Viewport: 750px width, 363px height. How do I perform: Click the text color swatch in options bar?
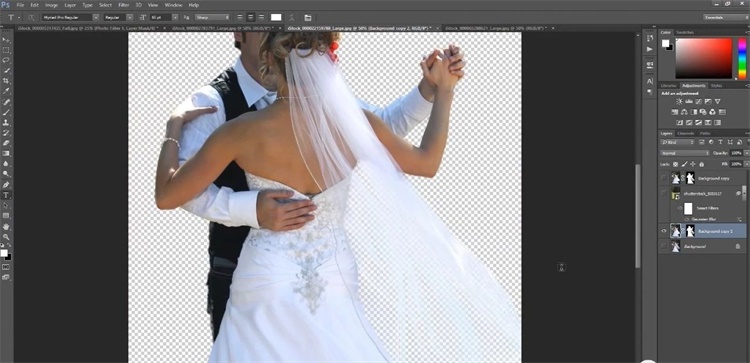pyautogui.click(x=276, y=17)
